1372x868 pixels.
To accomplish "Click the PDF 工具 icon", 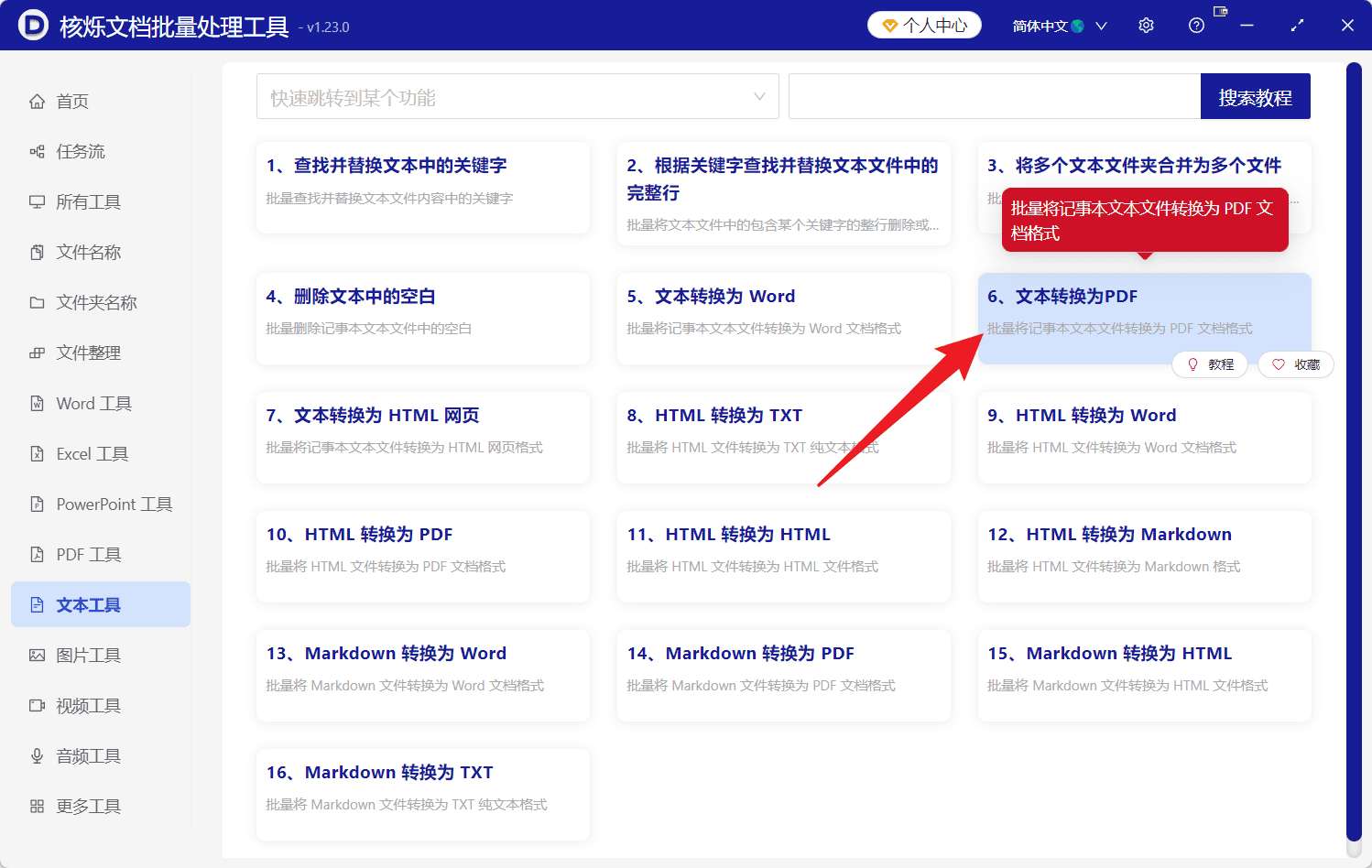I will 37,554.
